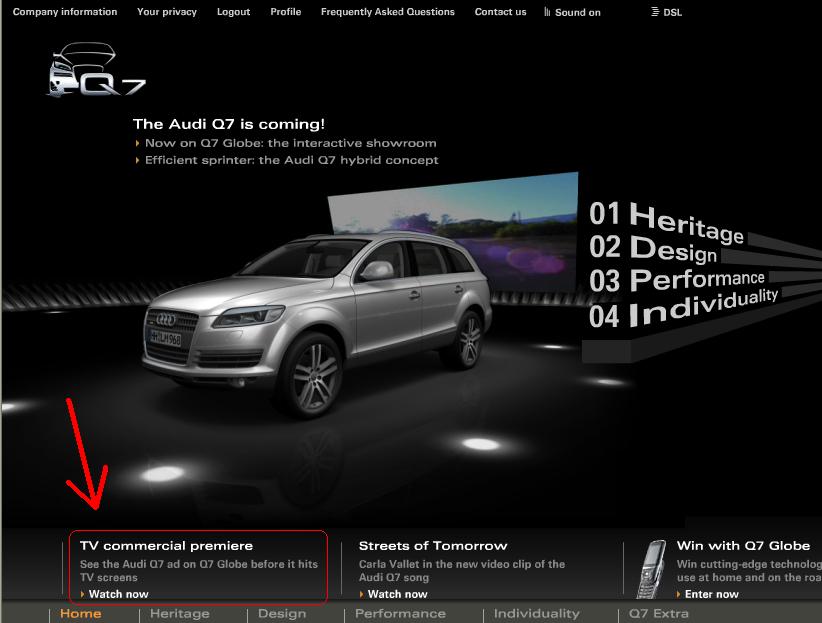Open Frequently Asked Questions
The width and height of the screenshot is (822, 623).
[388, 12]
